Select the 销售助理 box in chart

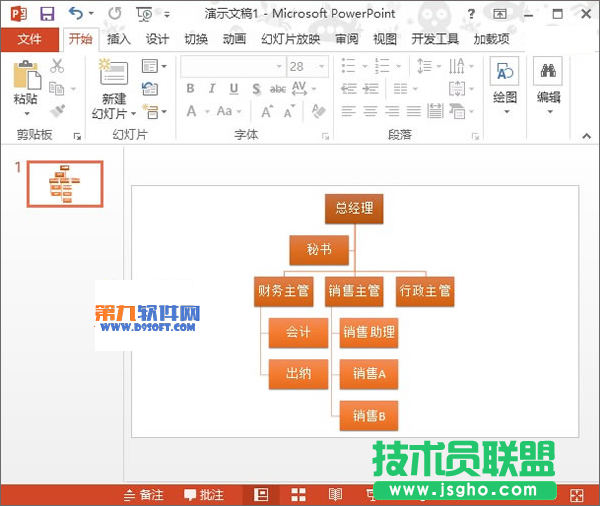pyautogui.click(x=369, y=333)
